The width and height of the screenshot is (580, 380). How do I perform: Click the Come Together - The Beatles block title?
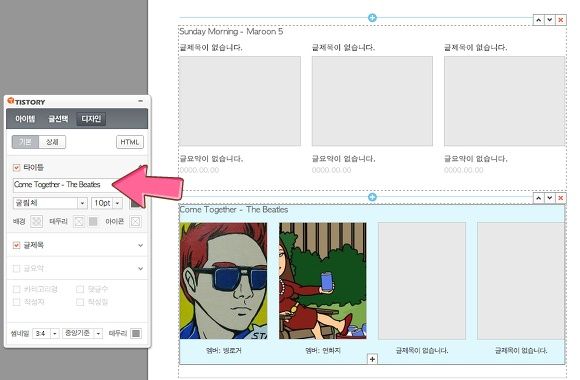pos(233,210)
